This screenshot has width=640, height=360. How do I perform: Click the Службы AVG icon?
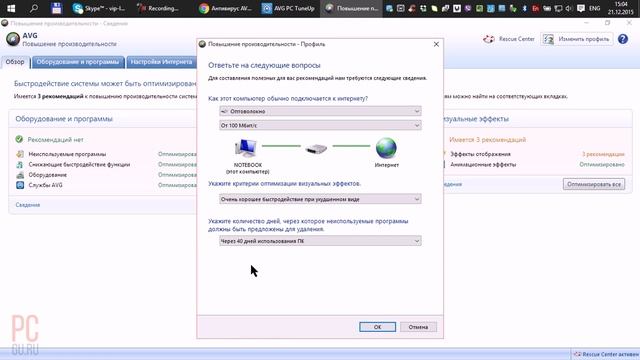click(x=20, y=185)
